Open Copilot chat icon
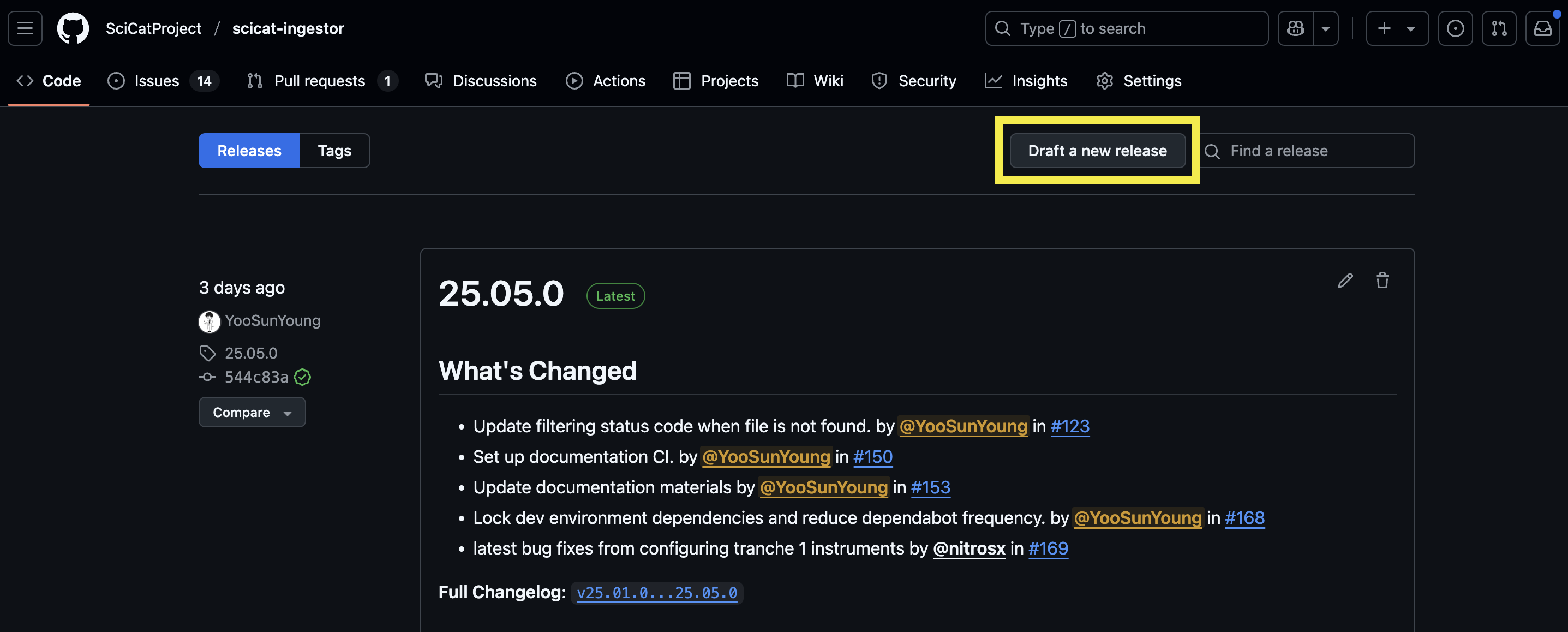Viewport: 1568px width, 632px height. pyautogui.click(x=1295, y=28)
